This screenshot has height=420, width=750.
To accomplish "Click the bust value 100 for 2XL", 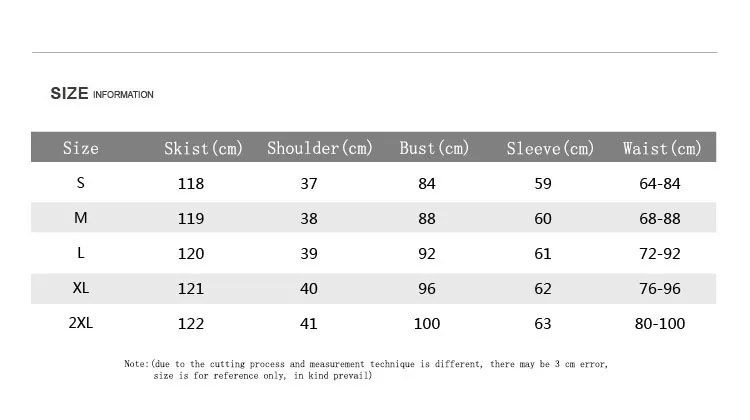I will (427, 324).
